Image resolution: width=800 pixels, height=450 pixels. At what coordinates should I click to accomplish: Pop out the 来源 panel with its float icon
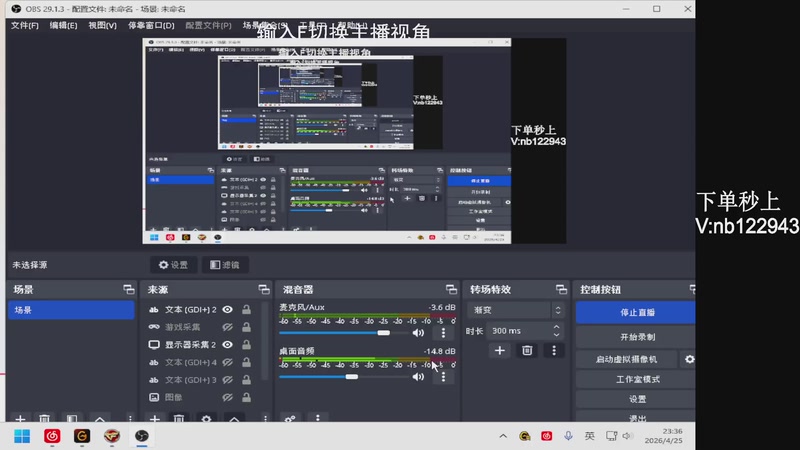click(x=264, y=290)
